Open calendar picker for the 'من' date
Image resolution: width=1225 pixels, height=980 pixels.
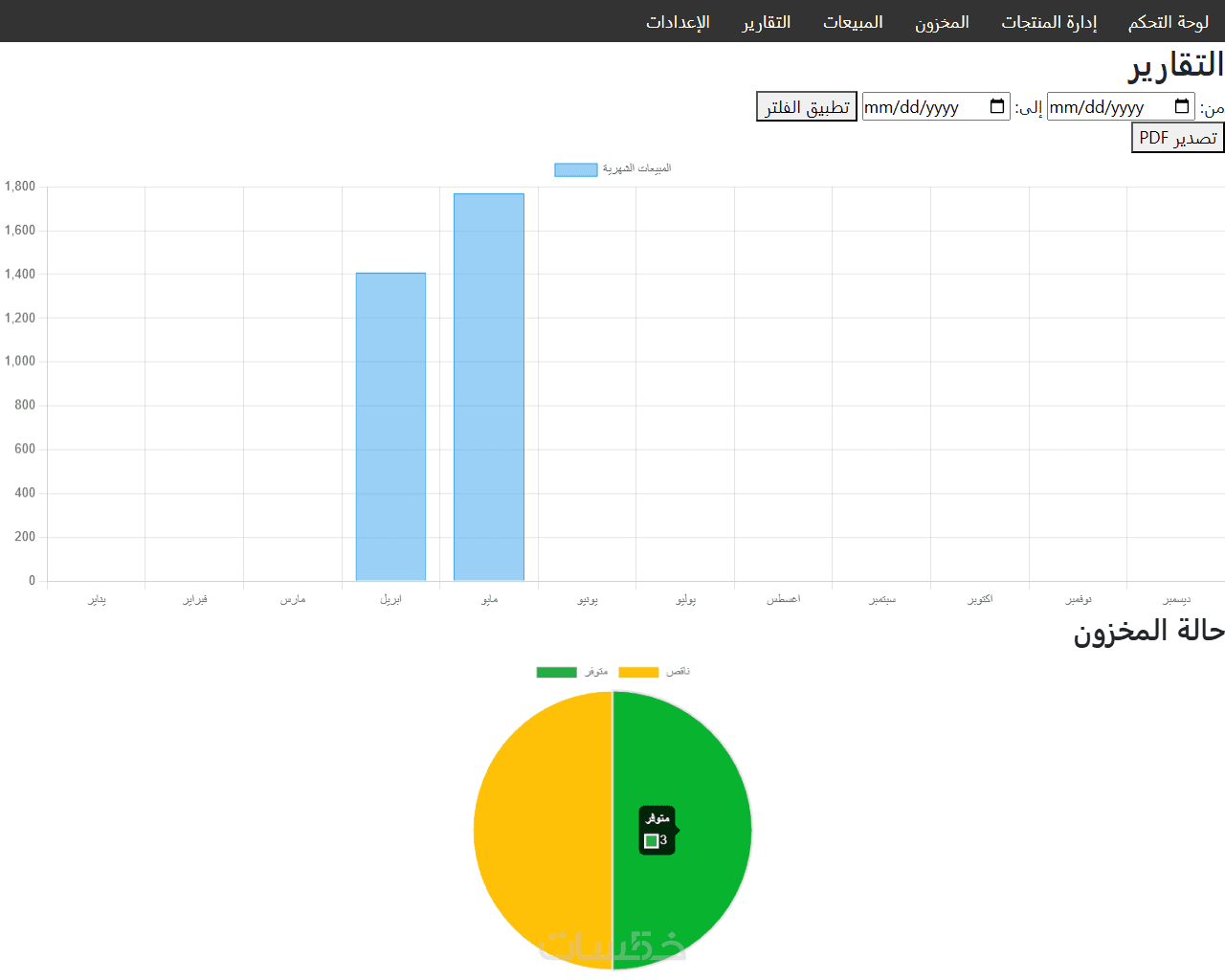click(1182, 106)
